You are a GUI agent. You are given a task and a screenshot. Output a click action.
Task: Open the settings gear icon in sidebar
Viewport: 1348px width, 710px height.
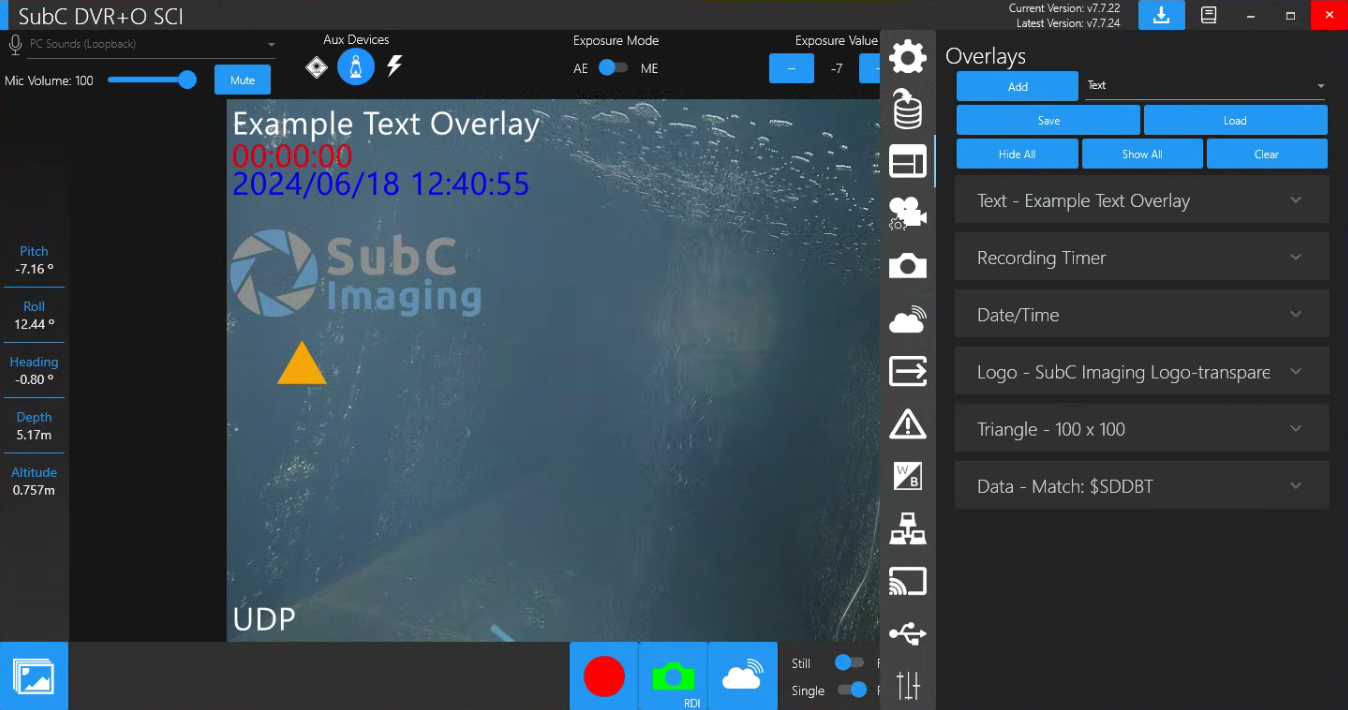coord(907,57)
